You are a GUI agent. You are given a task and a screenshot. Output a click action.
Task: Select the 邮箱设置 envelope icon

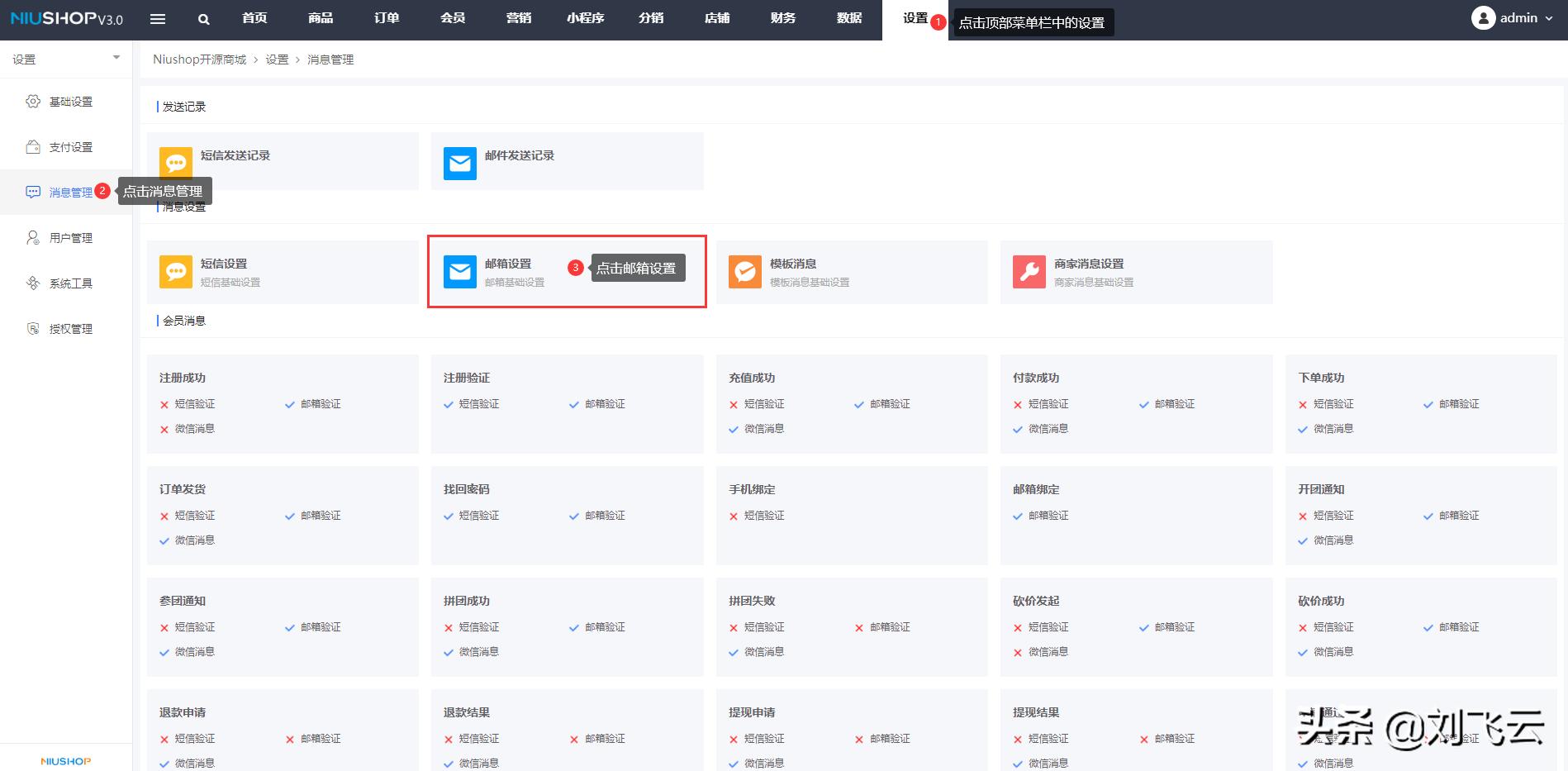point(459,270)
